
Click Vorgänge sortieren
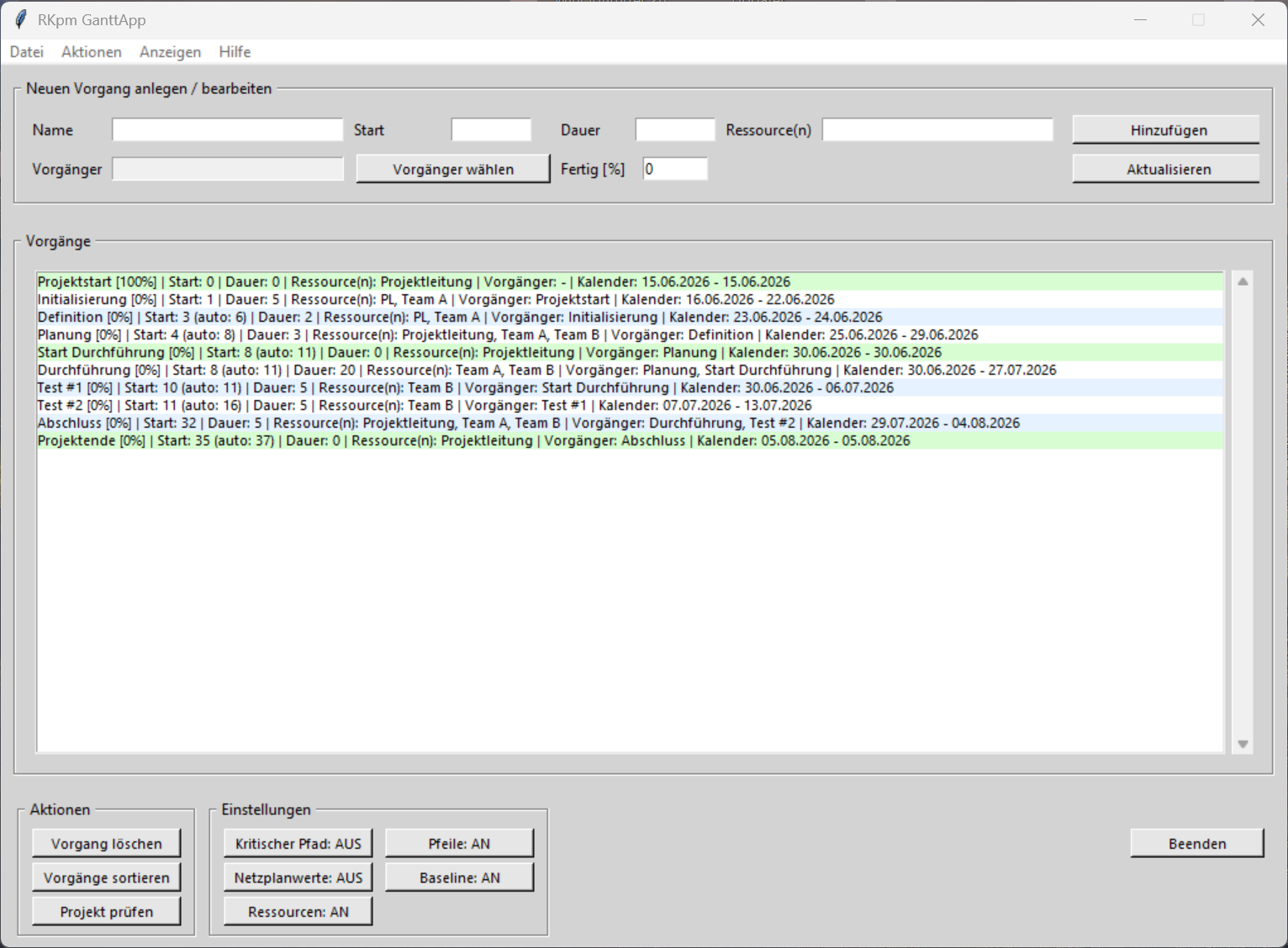tap(107, 877)
